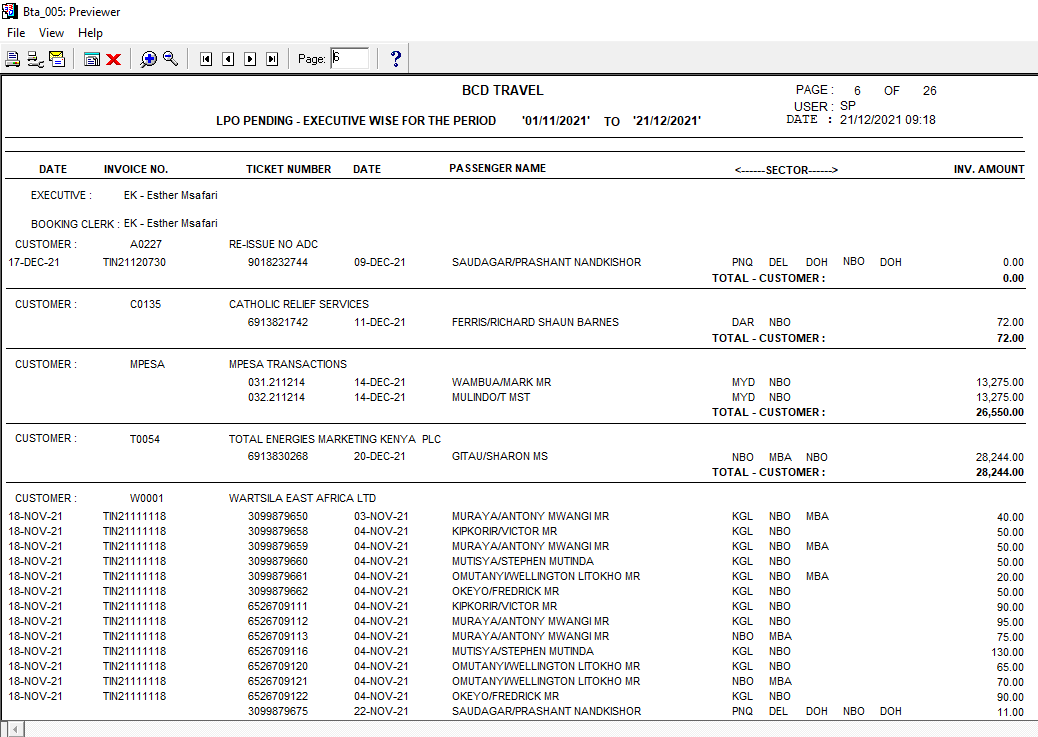The width and height of the screenshot is (1038, 737).
Task: Click executive name EK - Esther Msafari
Action: (x=171, y=195)
